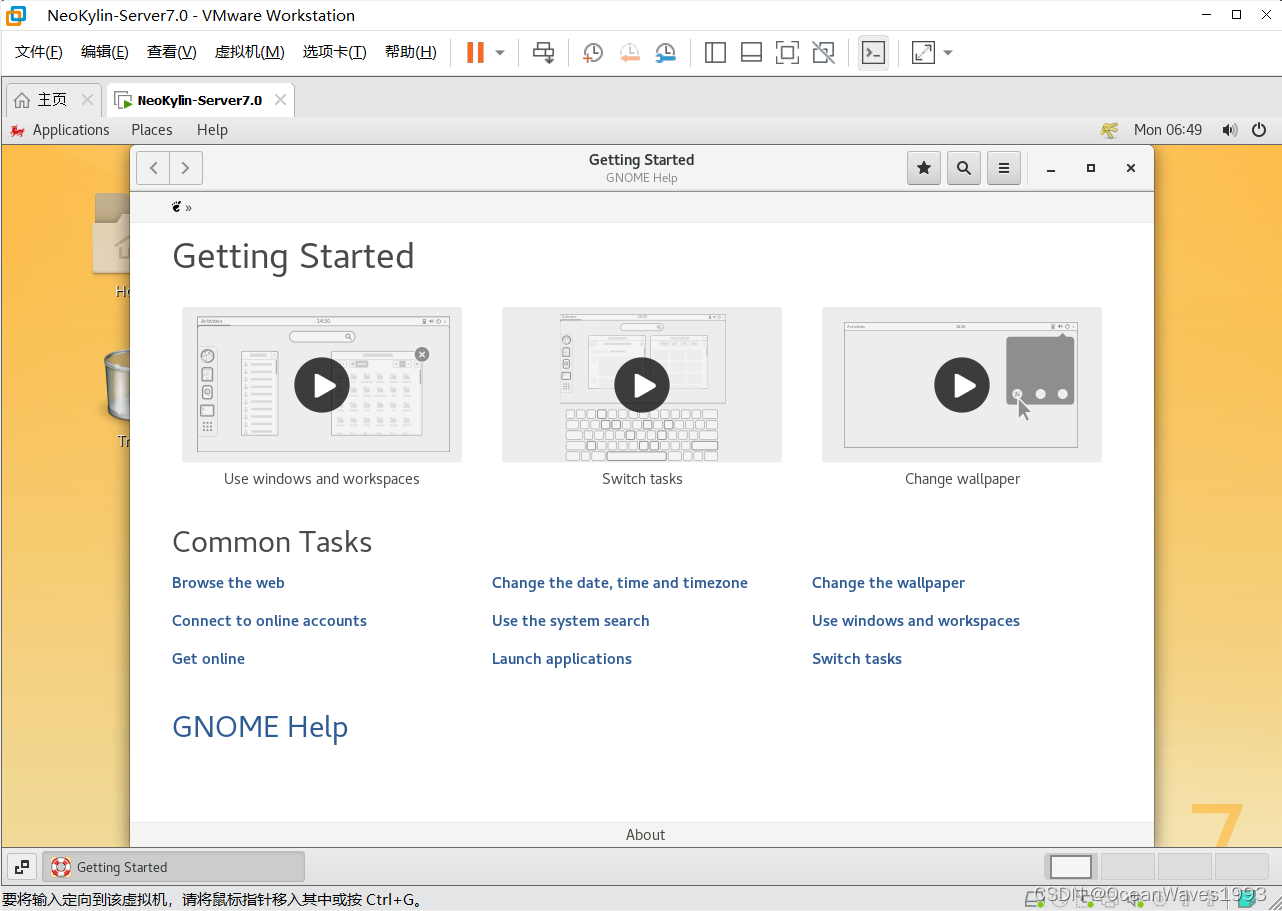Open the snapshot manager wrench clock icon
1282x911 pixels.
tap(665, 53)
